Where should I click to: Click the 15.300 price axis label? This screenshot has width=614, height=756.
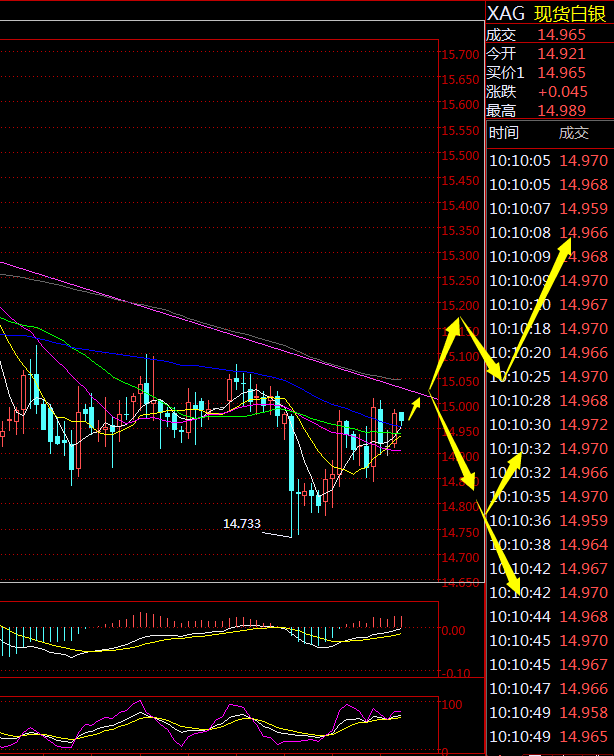[461, 256]
